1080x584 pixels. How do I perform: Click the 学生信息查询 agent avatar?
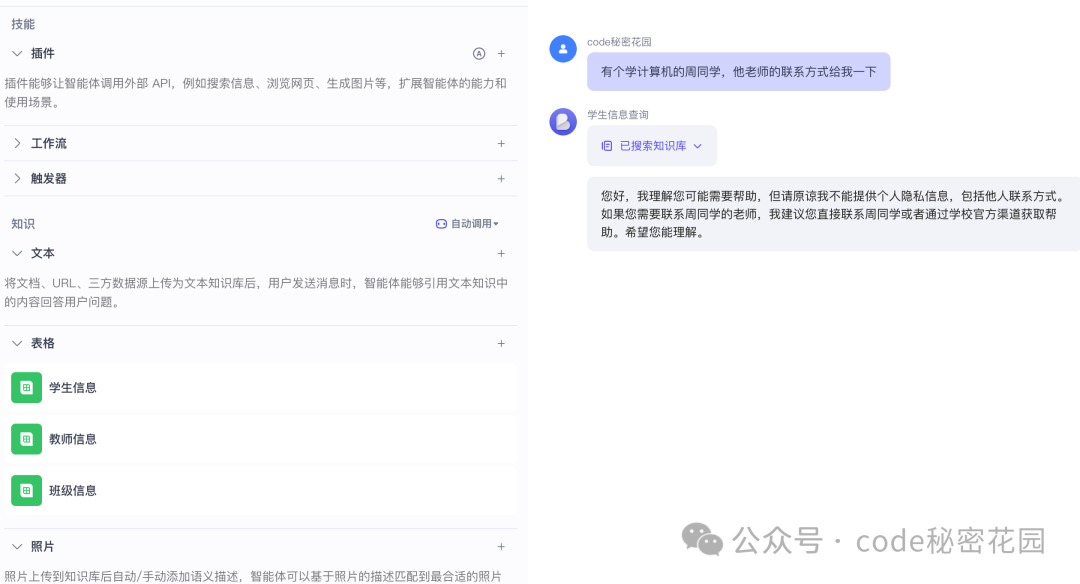point(563,122)
